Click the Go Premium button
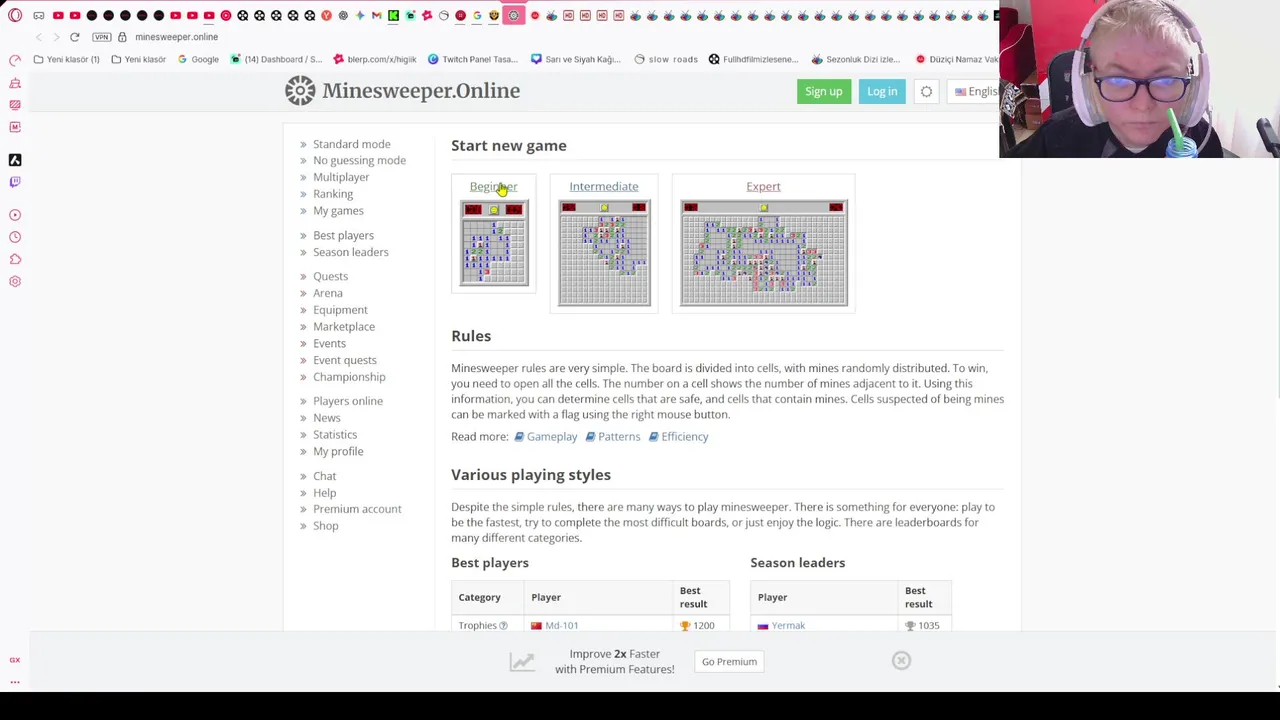 [x=729, y=662]
